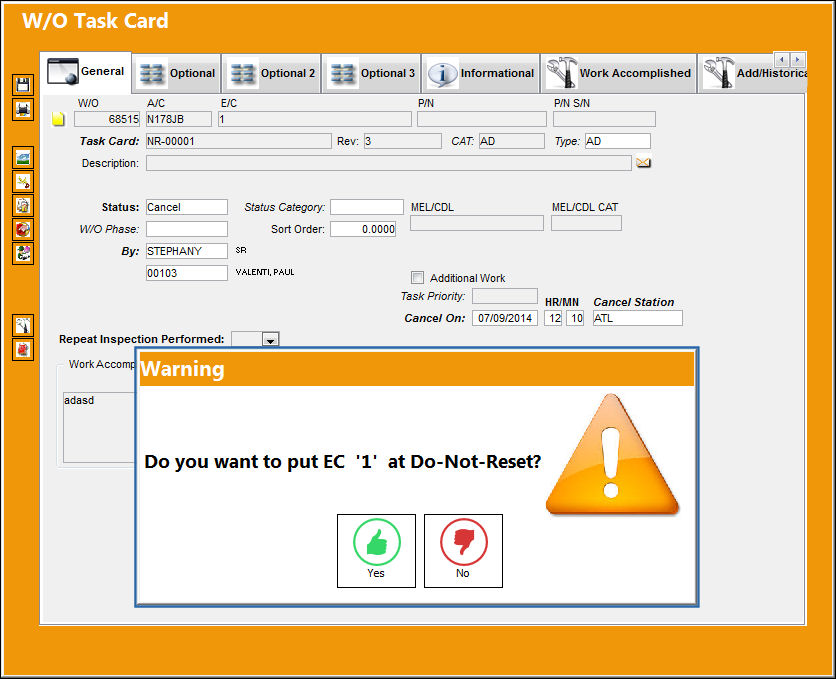
Task: Open the Optional 3 tab
Action: (372, 74)
